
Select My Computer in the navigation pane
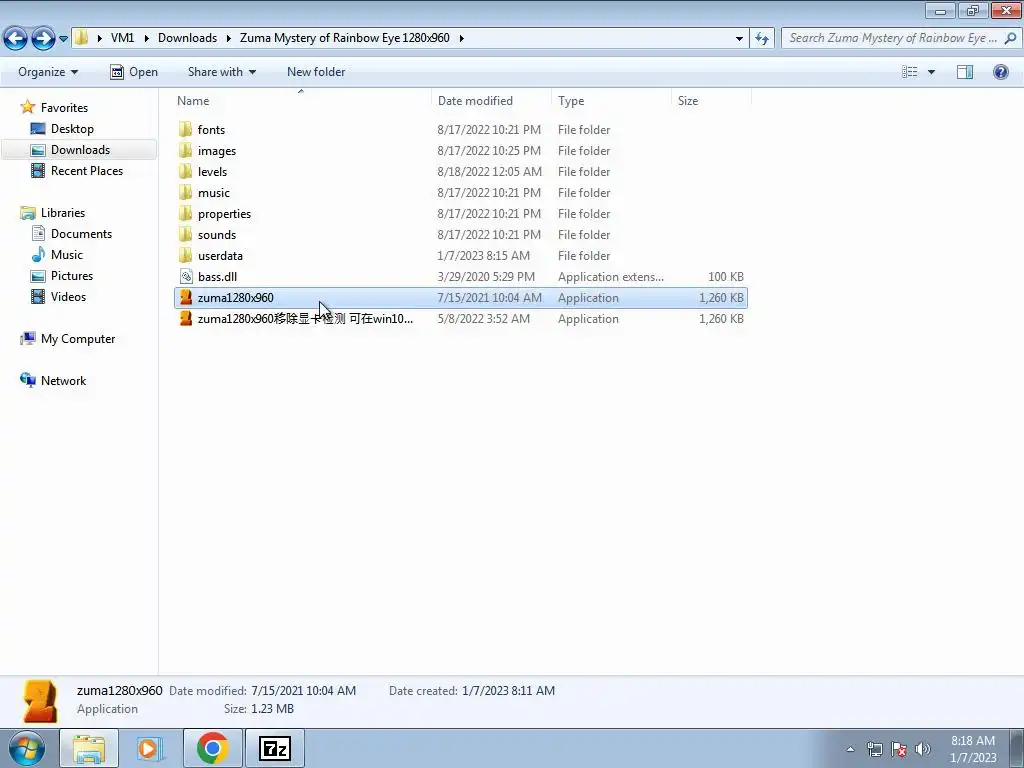(x=78, y=339)
